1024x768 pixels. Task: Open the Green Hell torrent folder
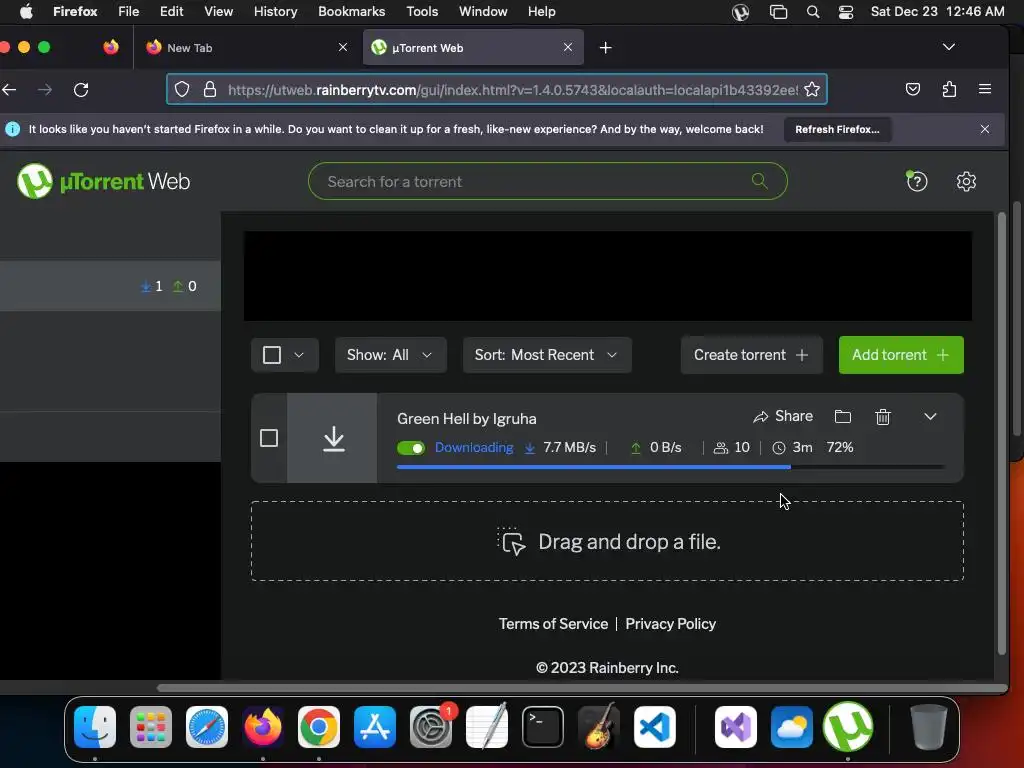[x=842, y=417]
